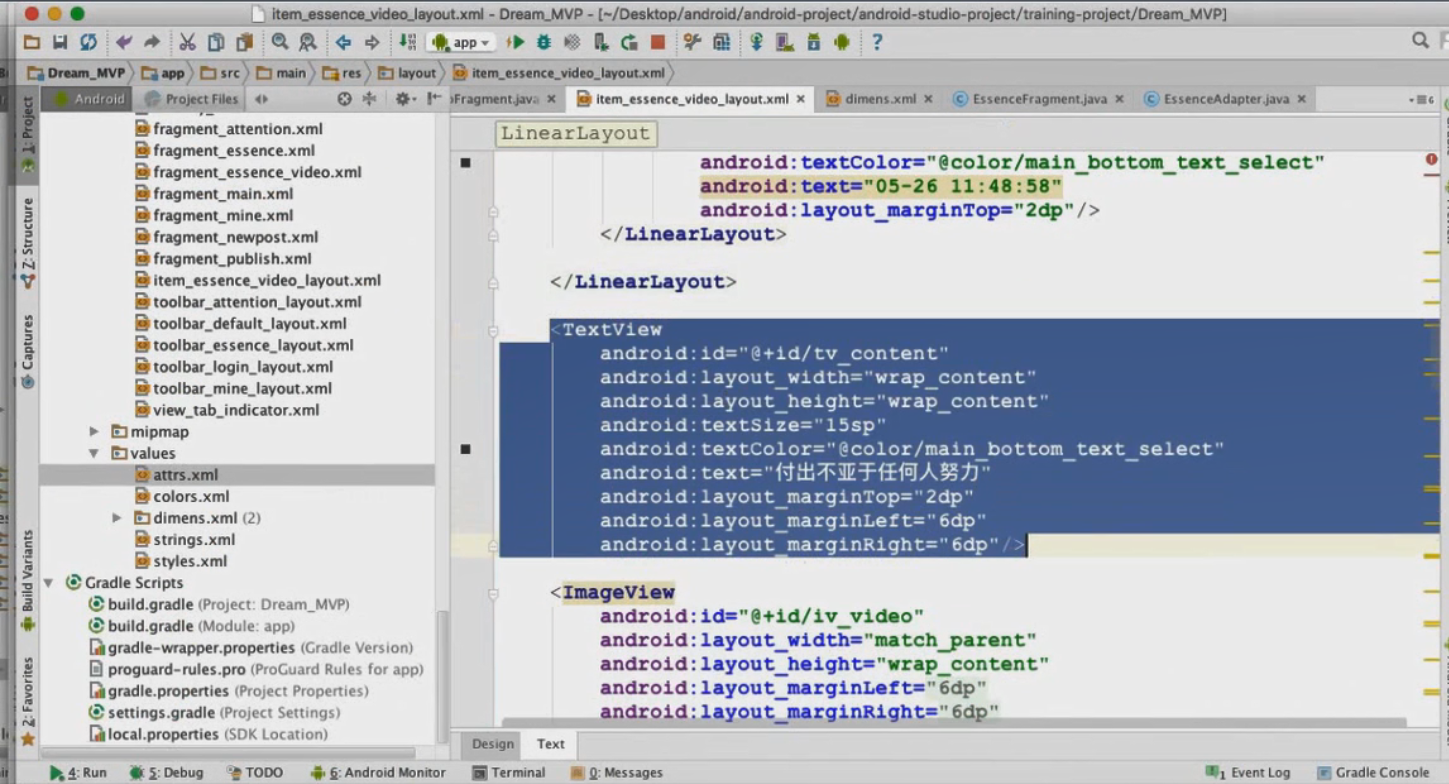Switch project view to Android

(x=90, y=99)
